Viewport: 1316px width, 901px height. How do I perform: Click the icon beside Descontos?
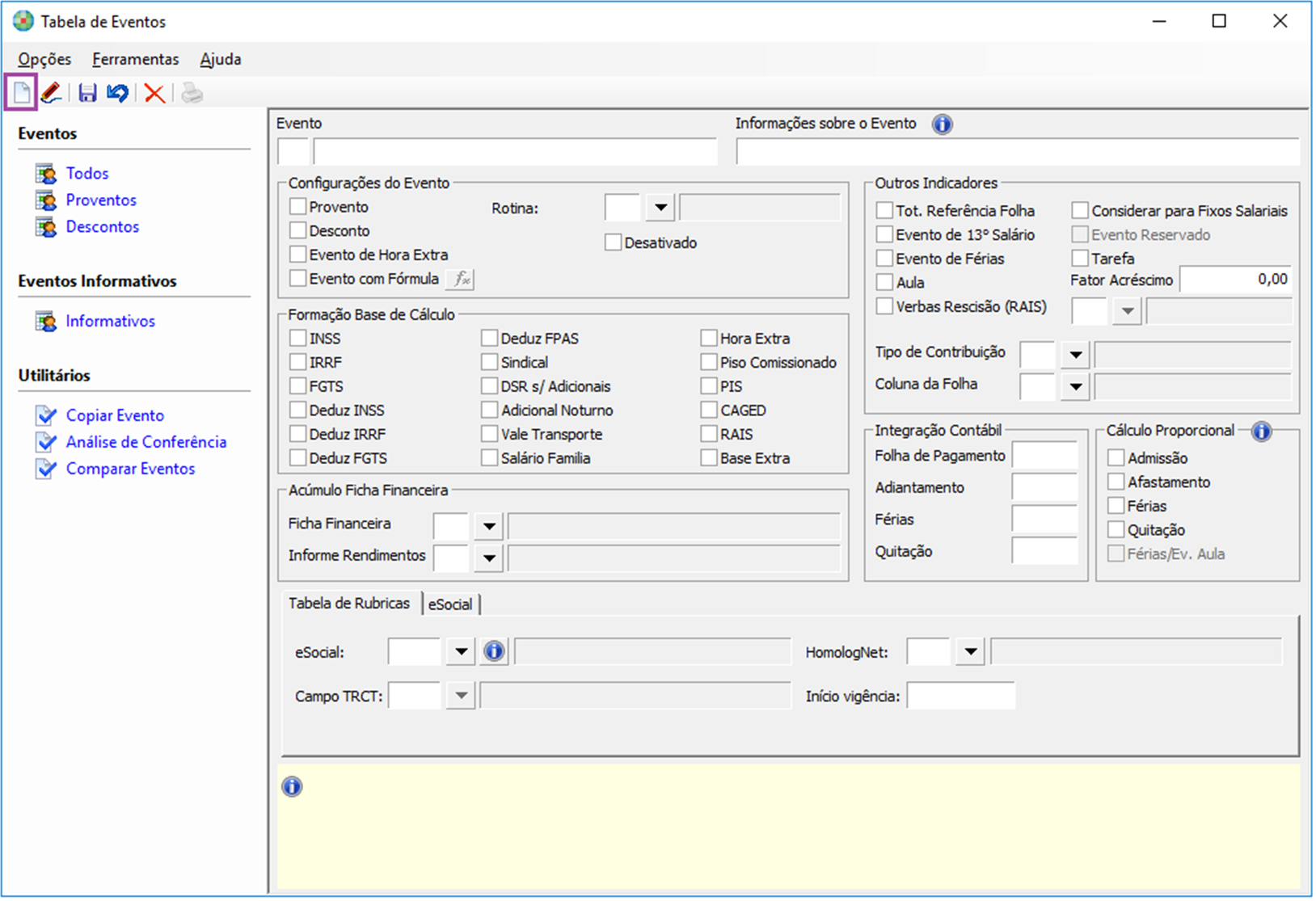tap(46, 227)
